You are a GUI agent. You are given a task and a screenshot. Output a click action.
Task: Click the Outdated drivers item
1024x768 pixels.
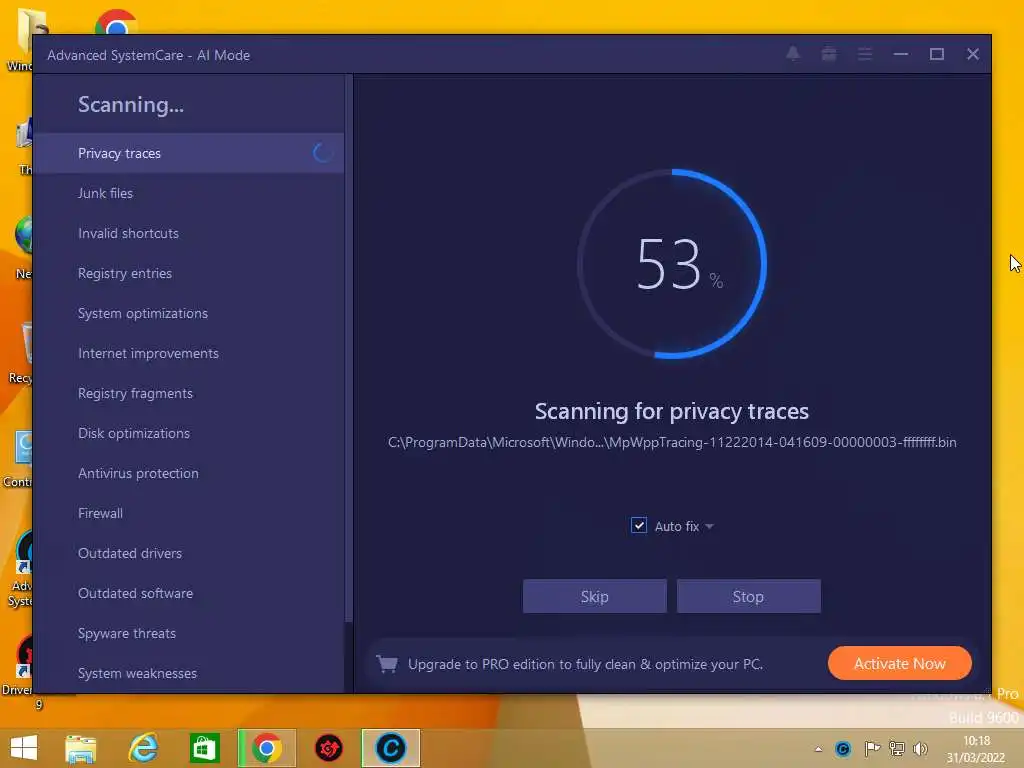click(188, 553)
